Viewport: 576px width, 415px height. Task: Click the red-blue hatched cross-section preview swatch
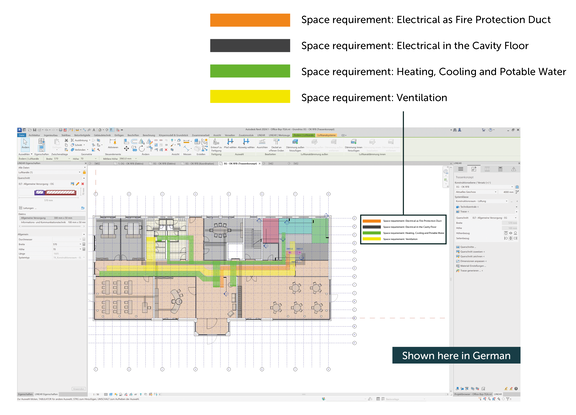[55, 192]
